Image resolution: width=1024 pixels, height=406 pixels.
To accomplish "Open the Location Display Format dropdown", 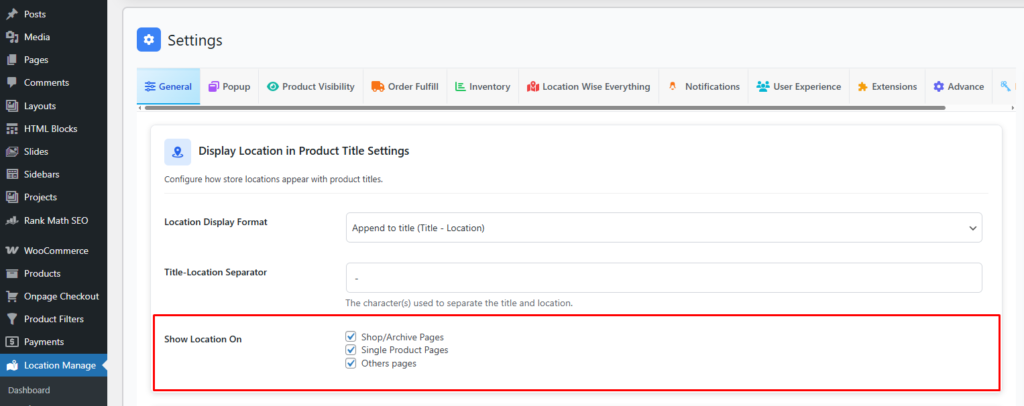I will pos(663,228).
